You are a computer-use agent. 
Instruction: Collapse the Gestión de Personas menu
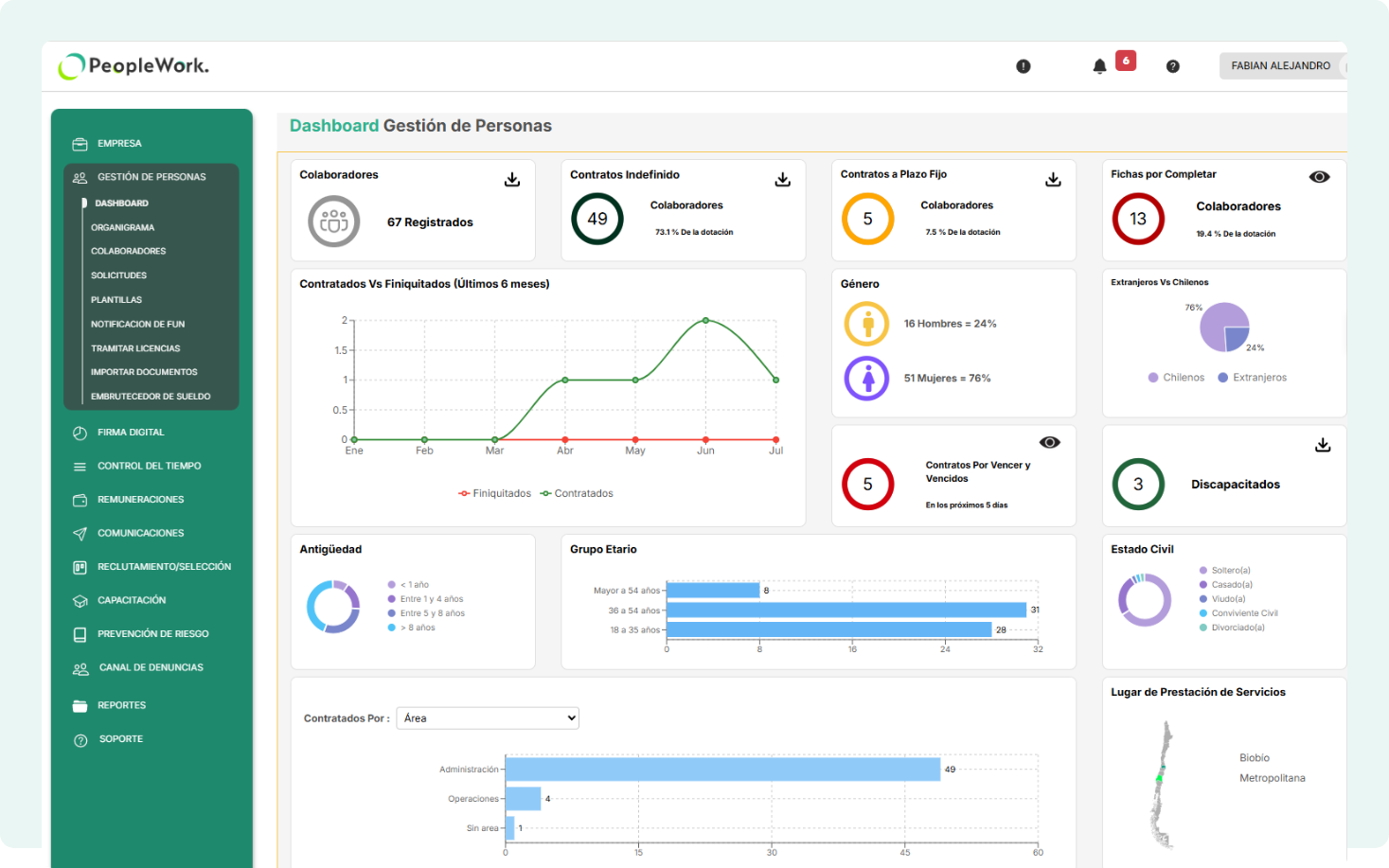click(151, 177)
